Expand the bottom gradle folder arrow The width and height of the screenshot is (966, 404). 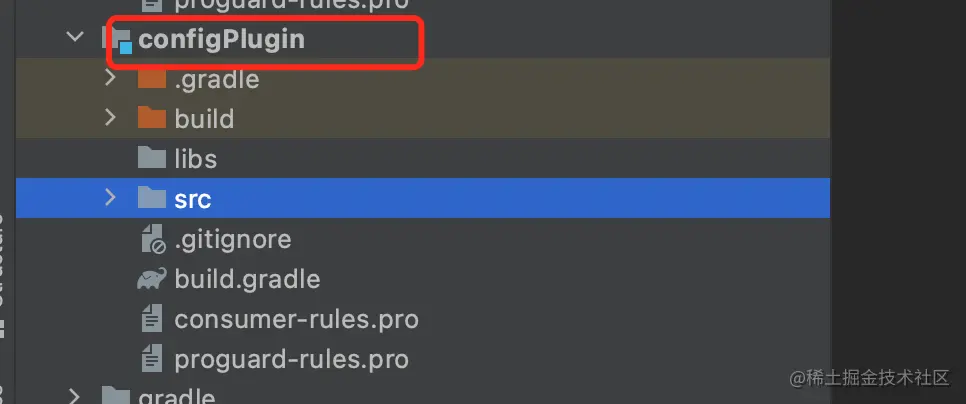tap(75, 395)
